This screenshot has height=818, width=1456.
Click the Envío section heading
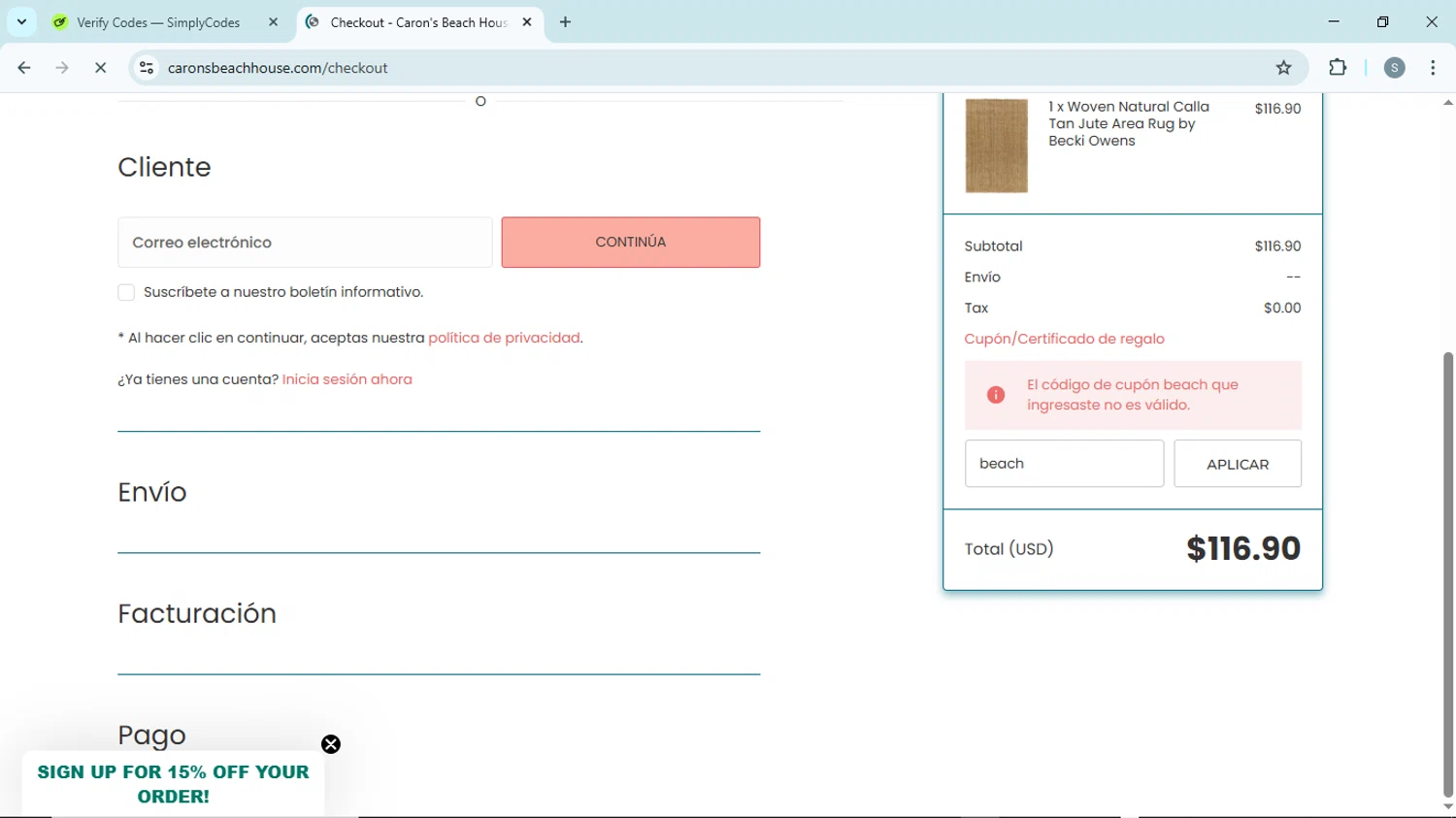(152, 492)
